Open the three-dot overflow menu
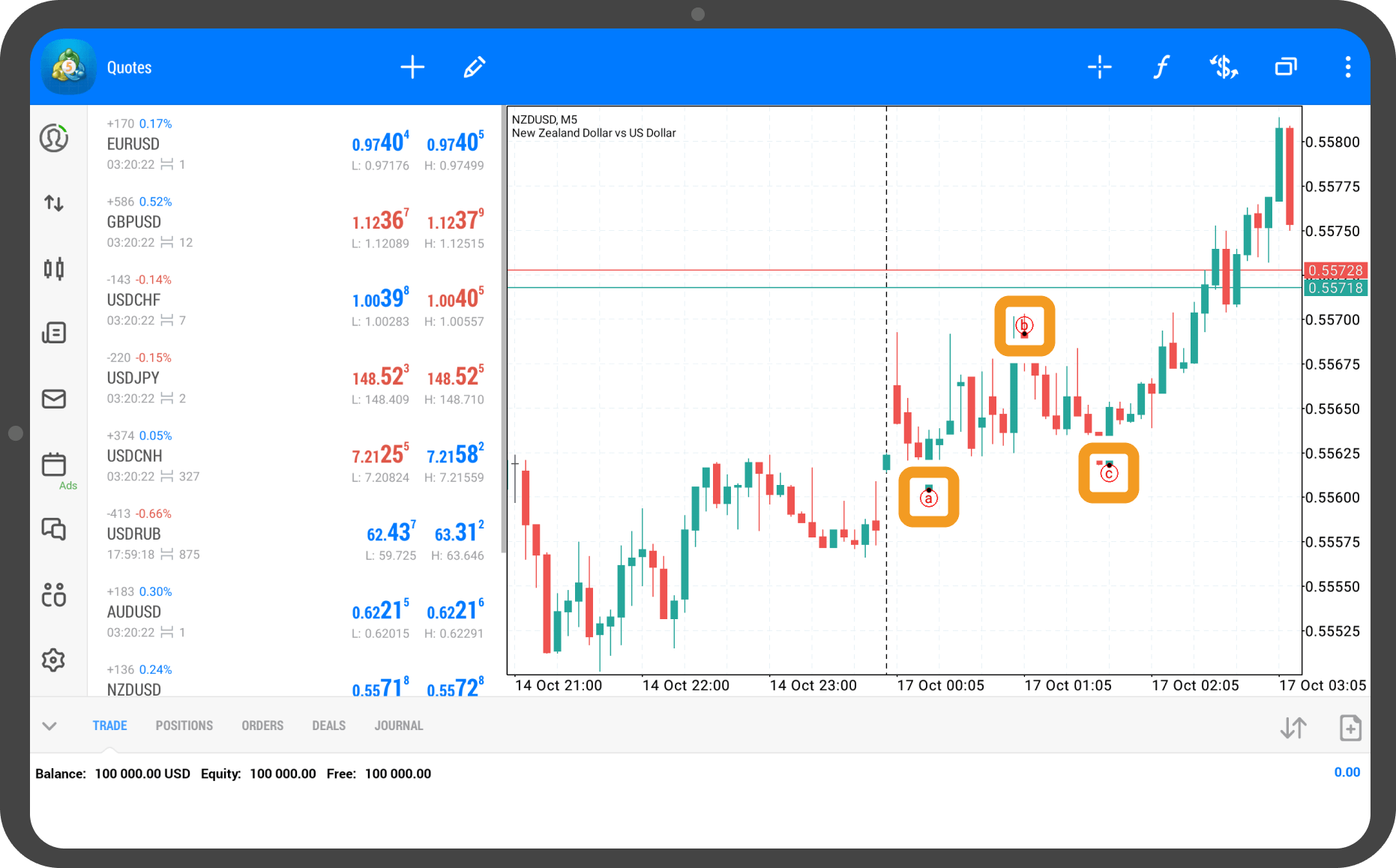Screen dimensions: 1396x868 1347,67
